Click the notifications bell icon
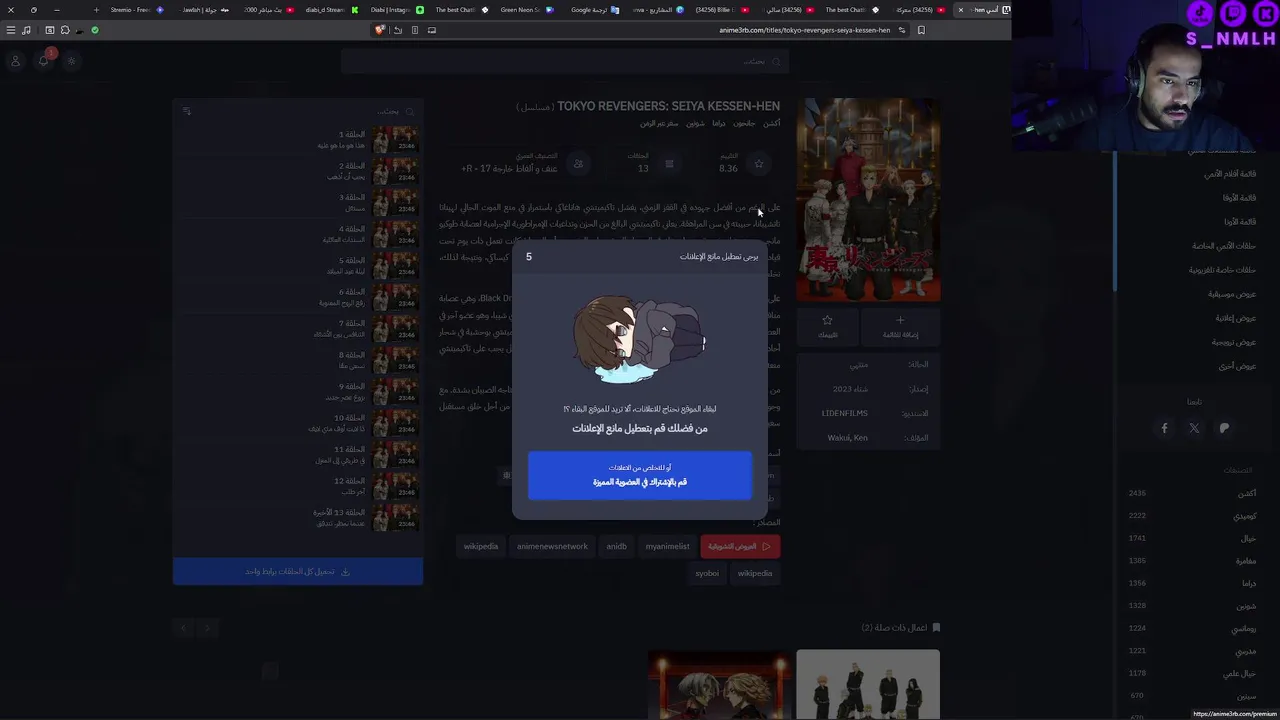The image size is (1280, 720). coord(43,61)
